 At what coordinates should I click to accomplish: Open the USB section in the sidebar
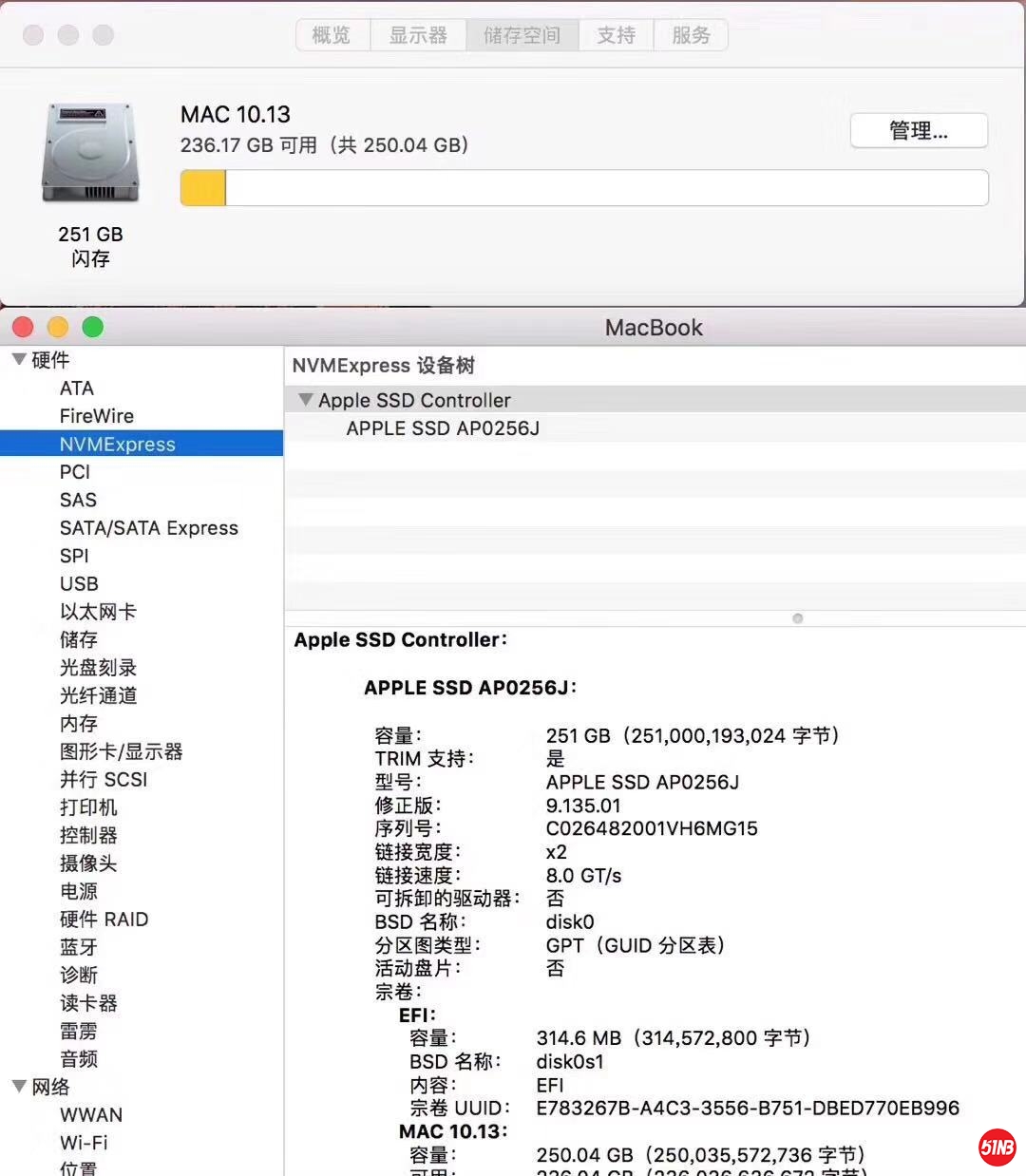click(79, 583)
